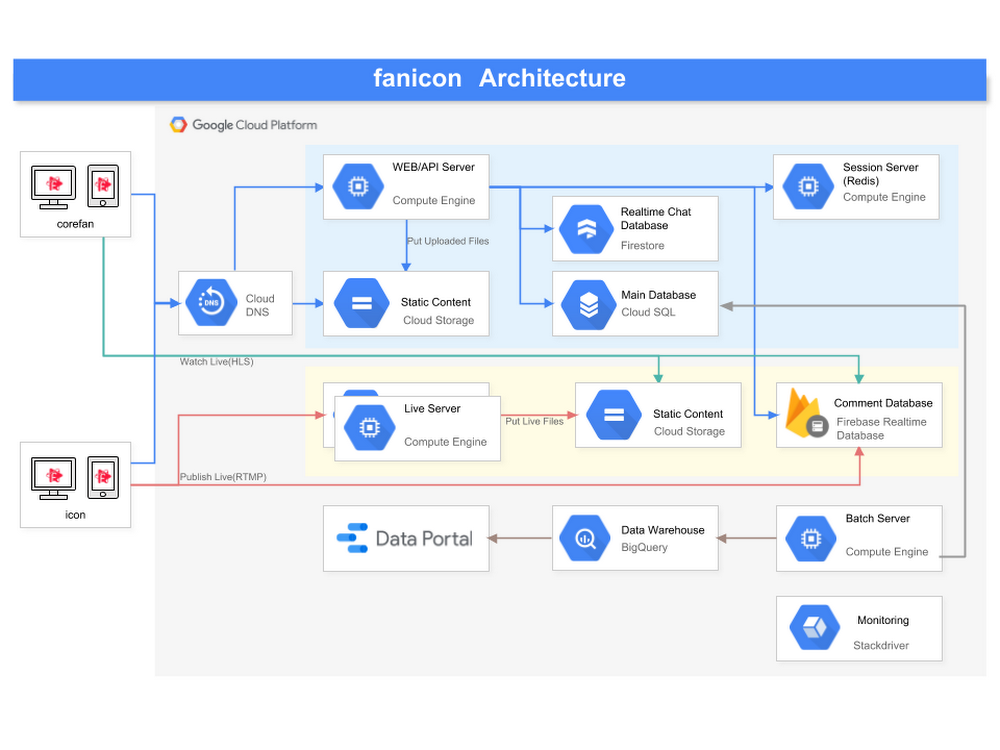Image resolution: width=1000 pixels, height=750 pixels.
Task: Click the Google Cloud Platform logo icon
Action: click(179, 124)
